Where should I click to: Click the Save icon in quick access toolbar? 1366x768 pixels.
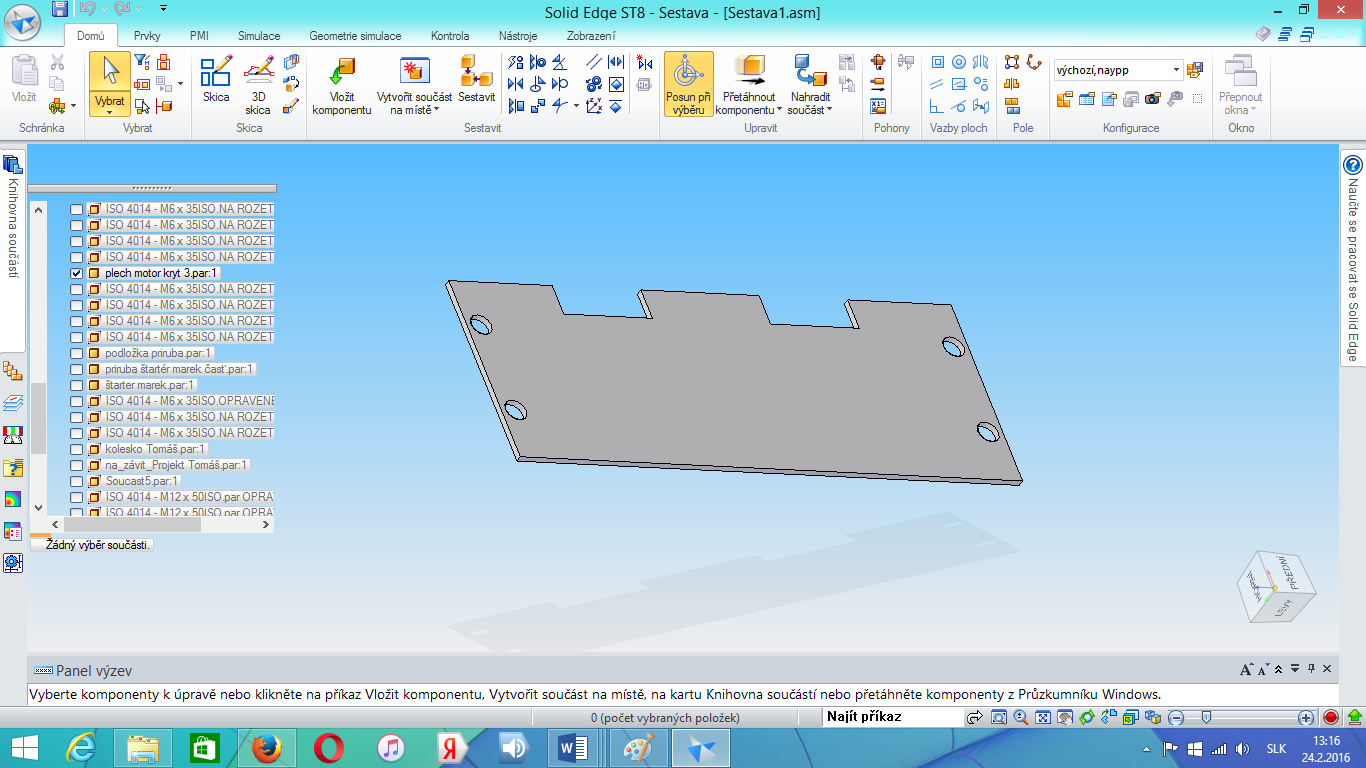60,9
